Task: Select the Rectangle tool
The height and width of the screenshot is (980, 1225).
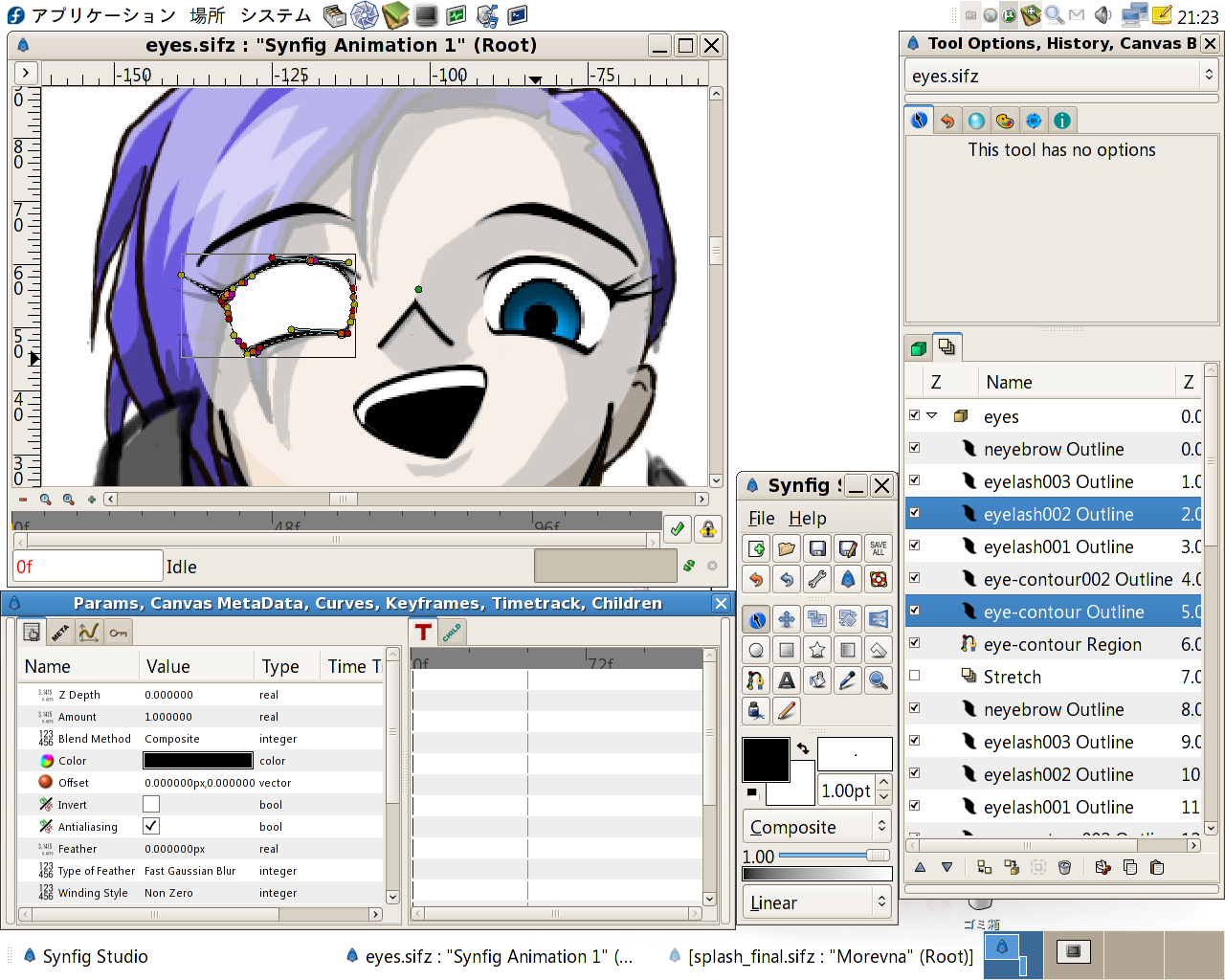Action: (x=787, y=650)
